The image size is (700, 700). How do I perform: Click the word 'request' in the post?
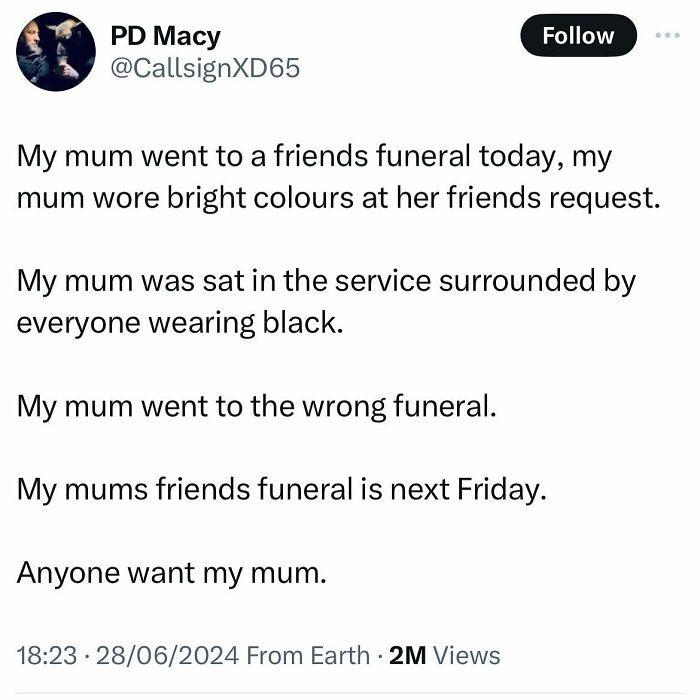pos(600,197)
